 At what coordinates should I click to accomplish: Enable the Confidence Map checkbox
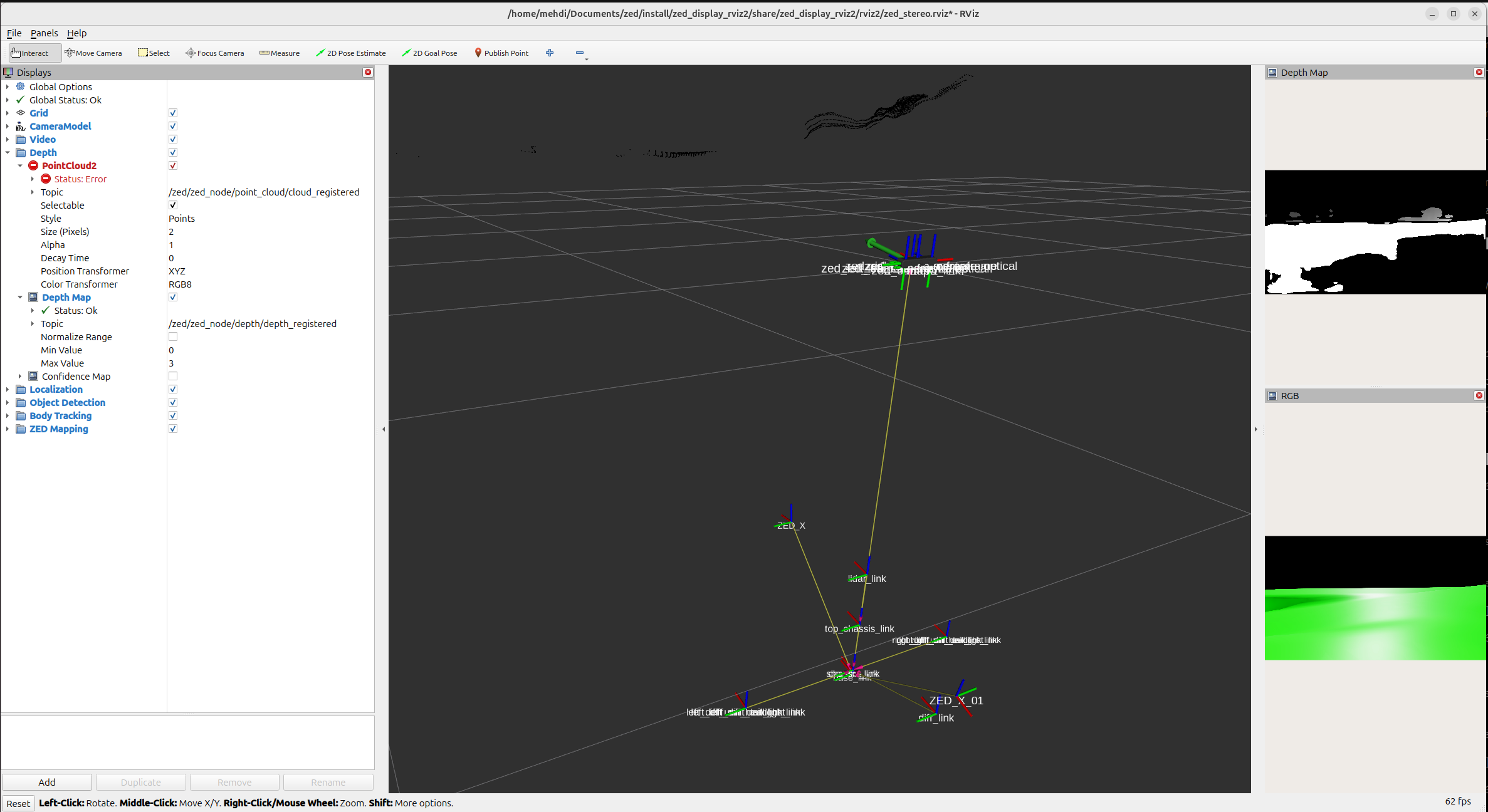[173, 377]
